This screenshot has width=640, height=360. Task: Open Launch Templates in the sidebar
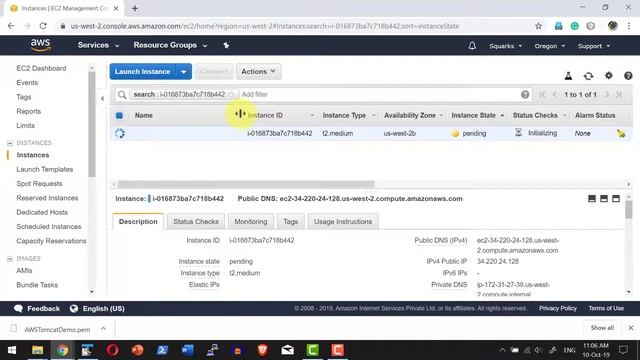(44, 169)
